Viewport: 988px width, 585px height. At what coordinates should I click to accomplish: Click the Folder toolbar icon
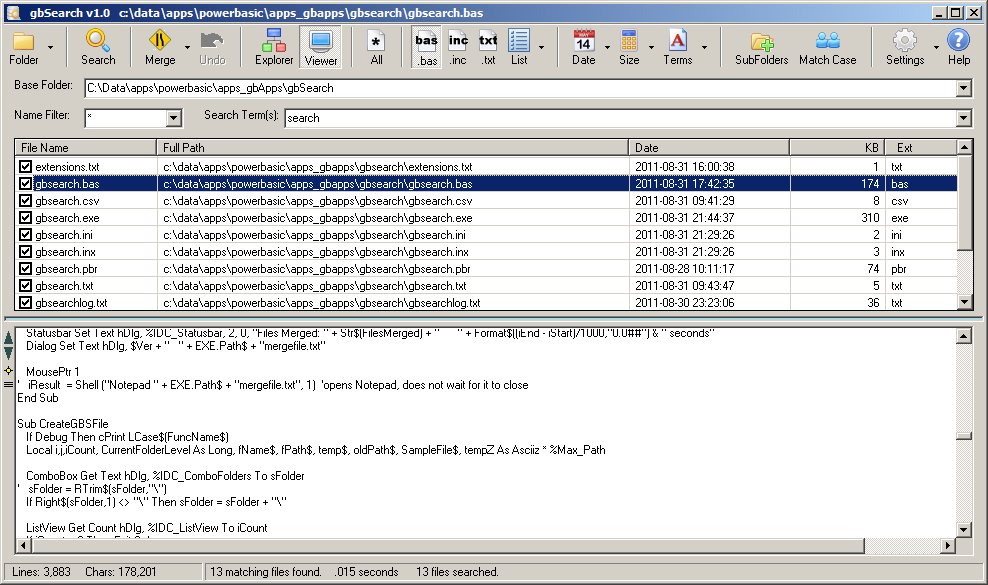(23, 41)
